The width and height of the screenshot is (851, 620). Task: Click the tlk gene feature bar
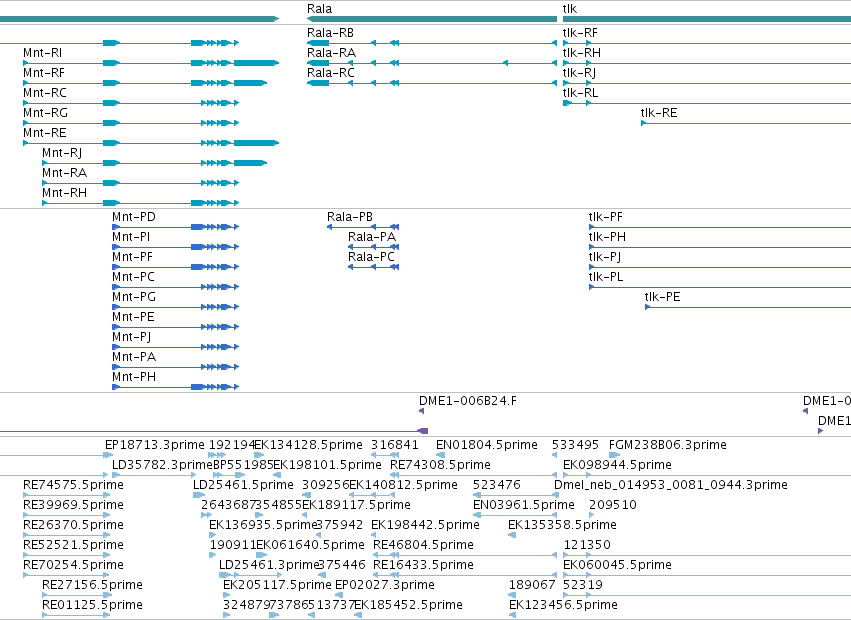[x=707, y=19]
